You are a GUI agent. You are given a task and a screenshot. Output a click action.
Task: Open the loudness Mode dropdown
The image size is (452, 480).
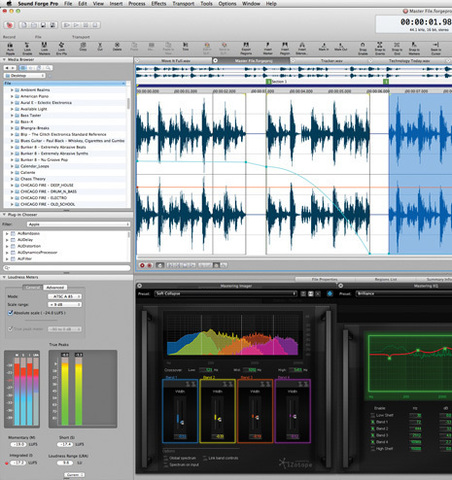tap(65, 296)
